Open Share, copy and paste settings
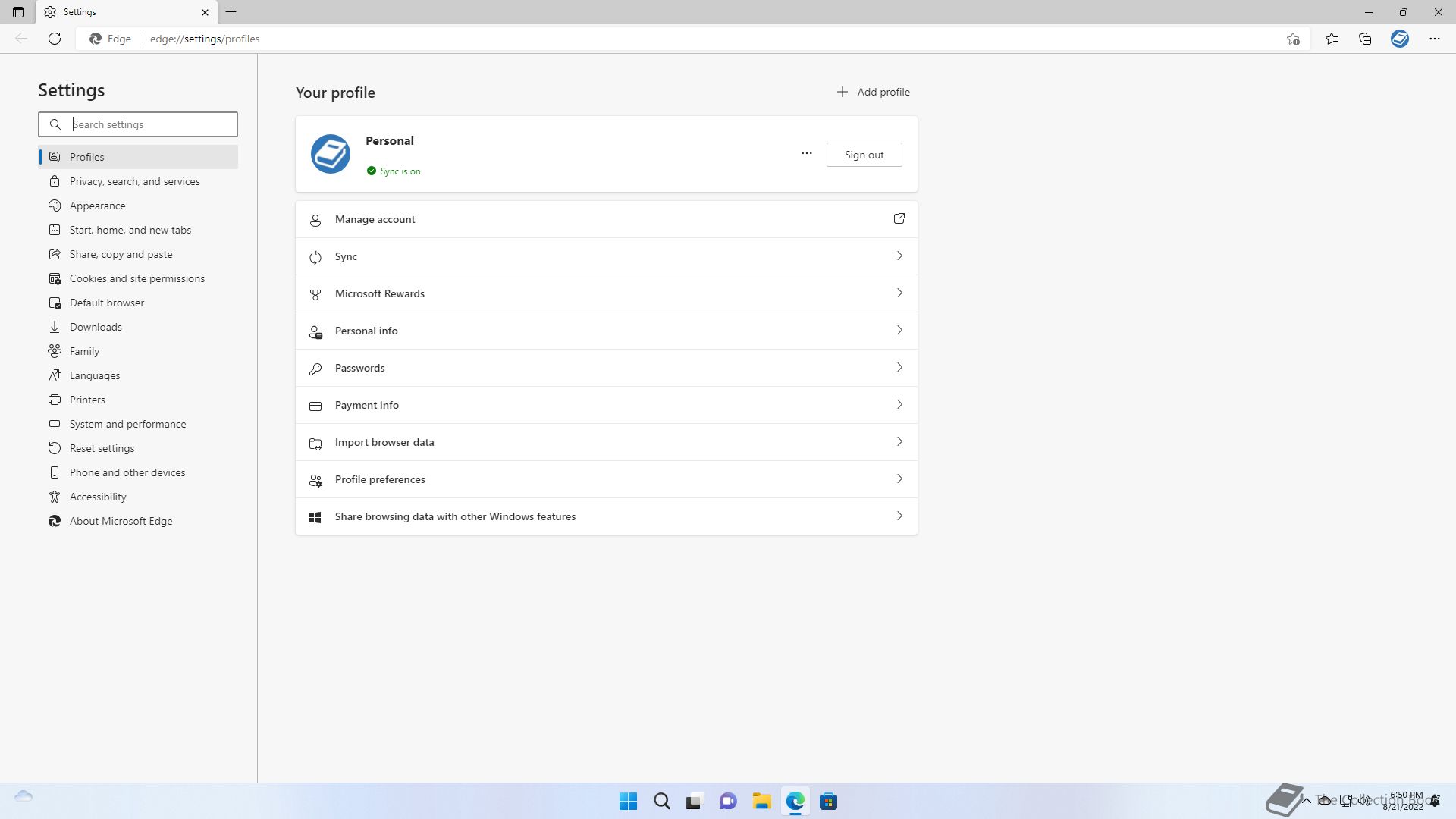The height and width of the screenshot is (819, 1456). 138,254
